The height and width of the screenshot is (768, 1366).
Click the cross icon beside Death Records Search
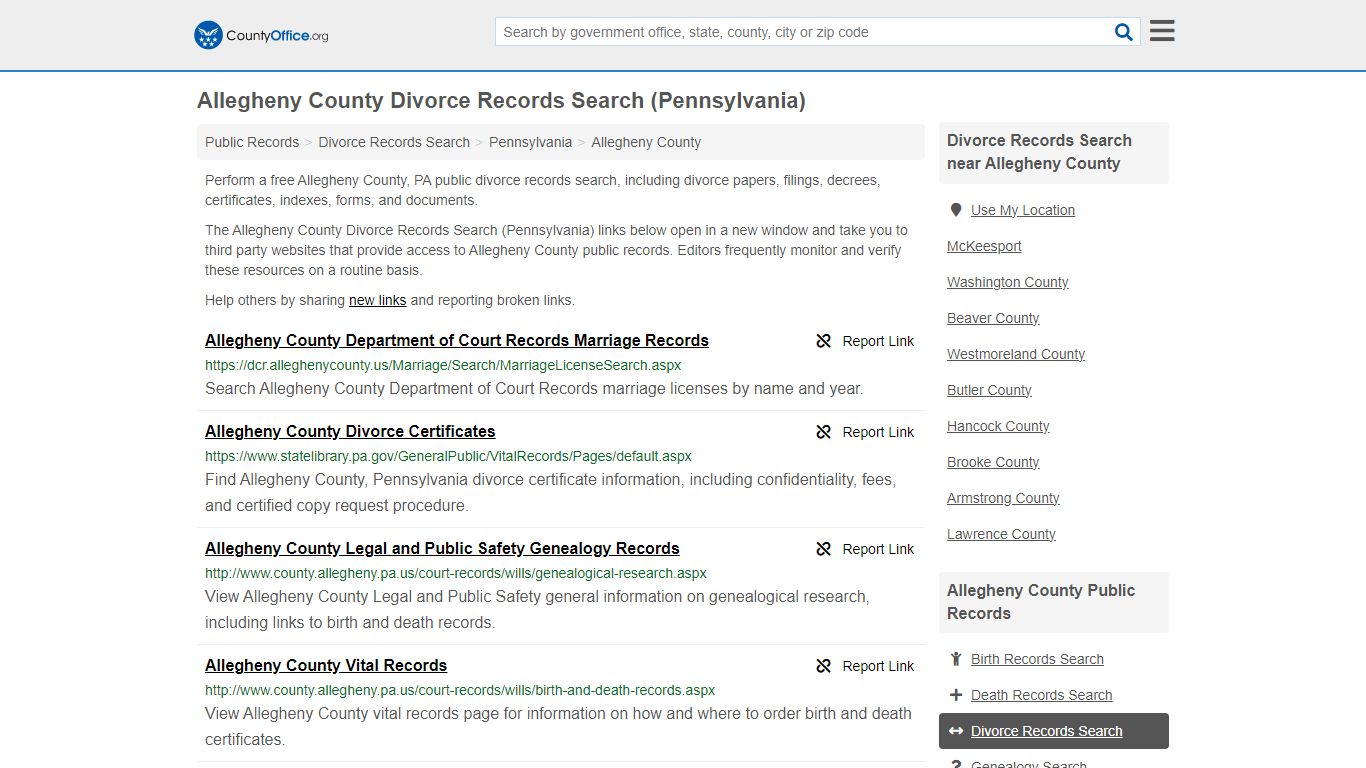(x=956, y=695)
